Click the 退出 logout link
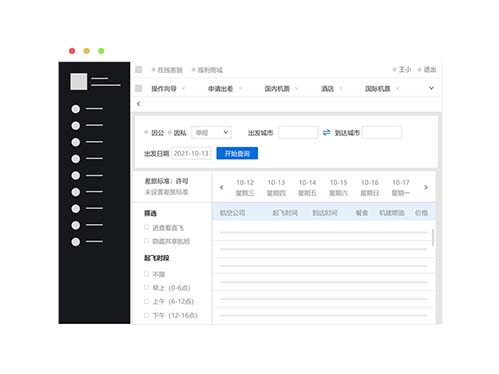Viewport: 499px width, 374px height. (430, 70)
